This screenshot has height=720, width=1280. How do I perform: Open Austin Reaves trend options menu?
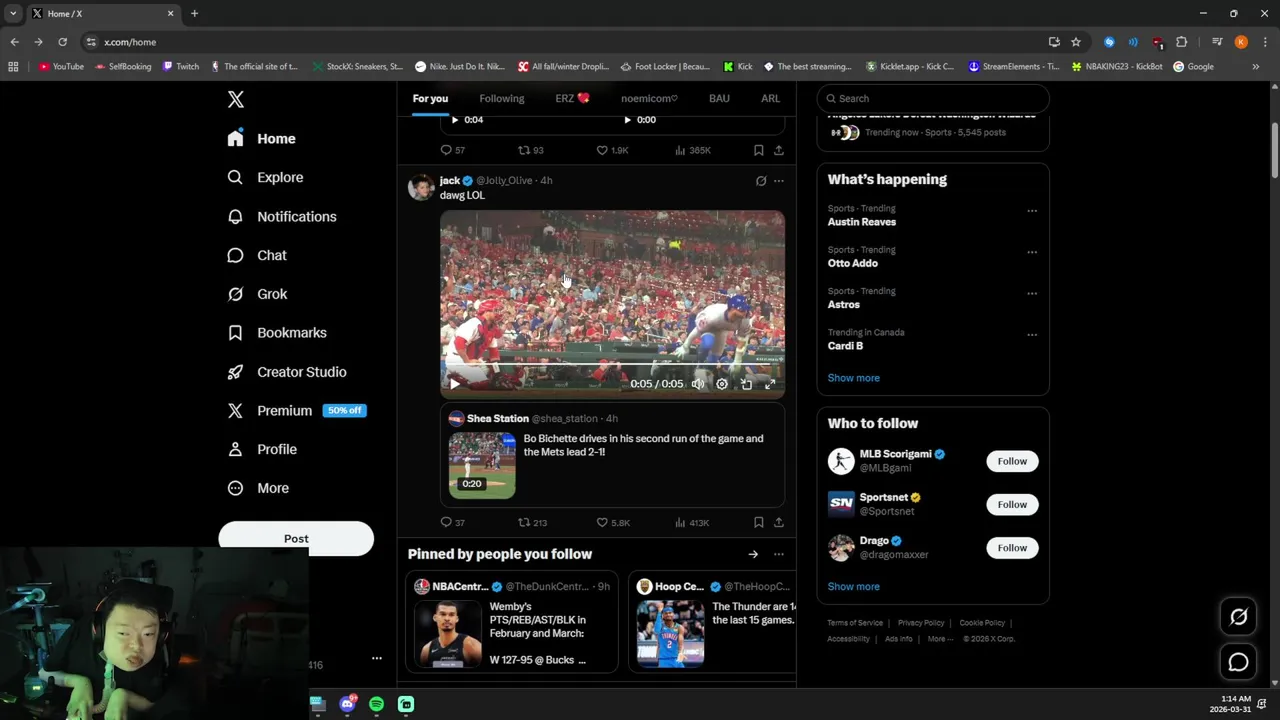pyautogui.click(x=1032, y=211)
